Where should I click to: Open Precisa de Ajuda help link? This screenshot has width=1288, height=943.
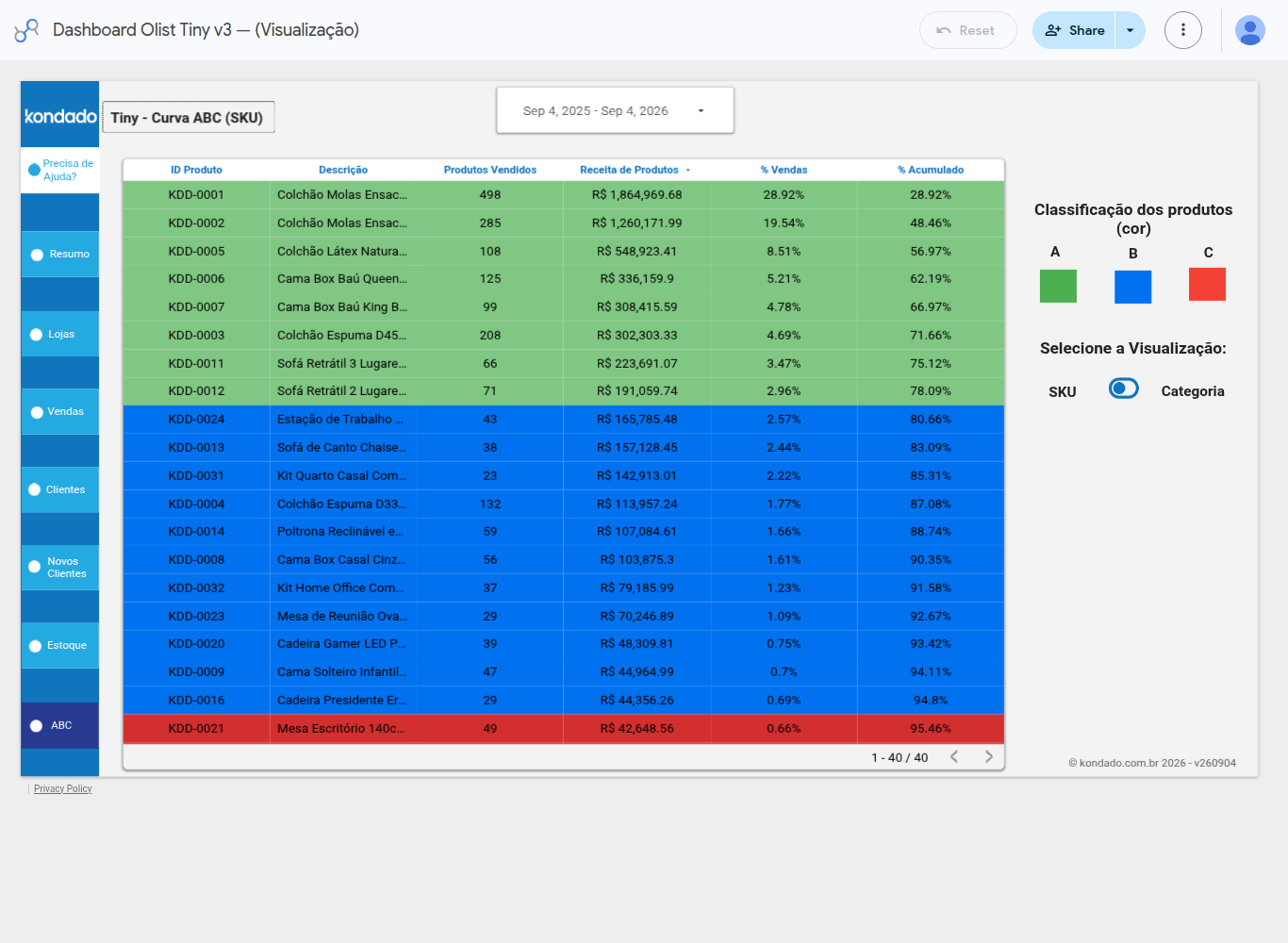tap(60, 170)
